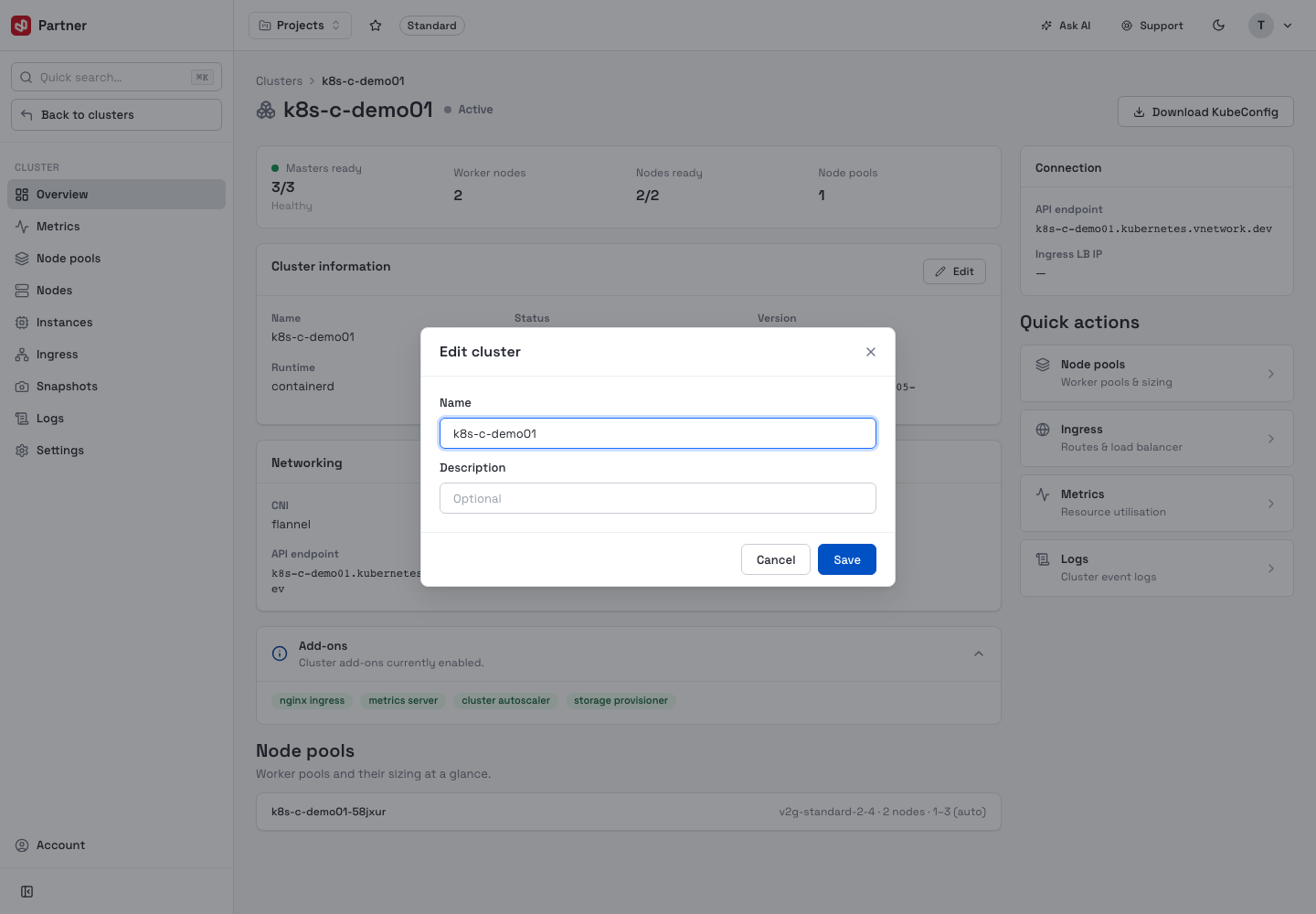Viewport: 1316px width, 914px height.
Task: Click Edit in Cluster information
Action: pyautogui.click(x=954, y=271)
